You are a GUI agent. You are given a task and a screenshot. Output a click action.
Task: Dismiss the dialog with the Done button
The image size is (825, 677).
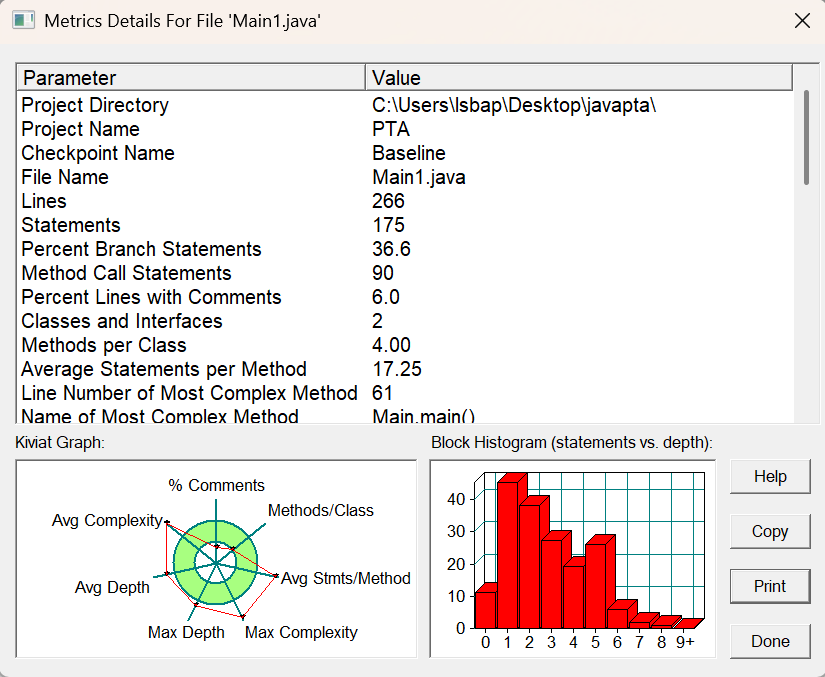(770, 641)
